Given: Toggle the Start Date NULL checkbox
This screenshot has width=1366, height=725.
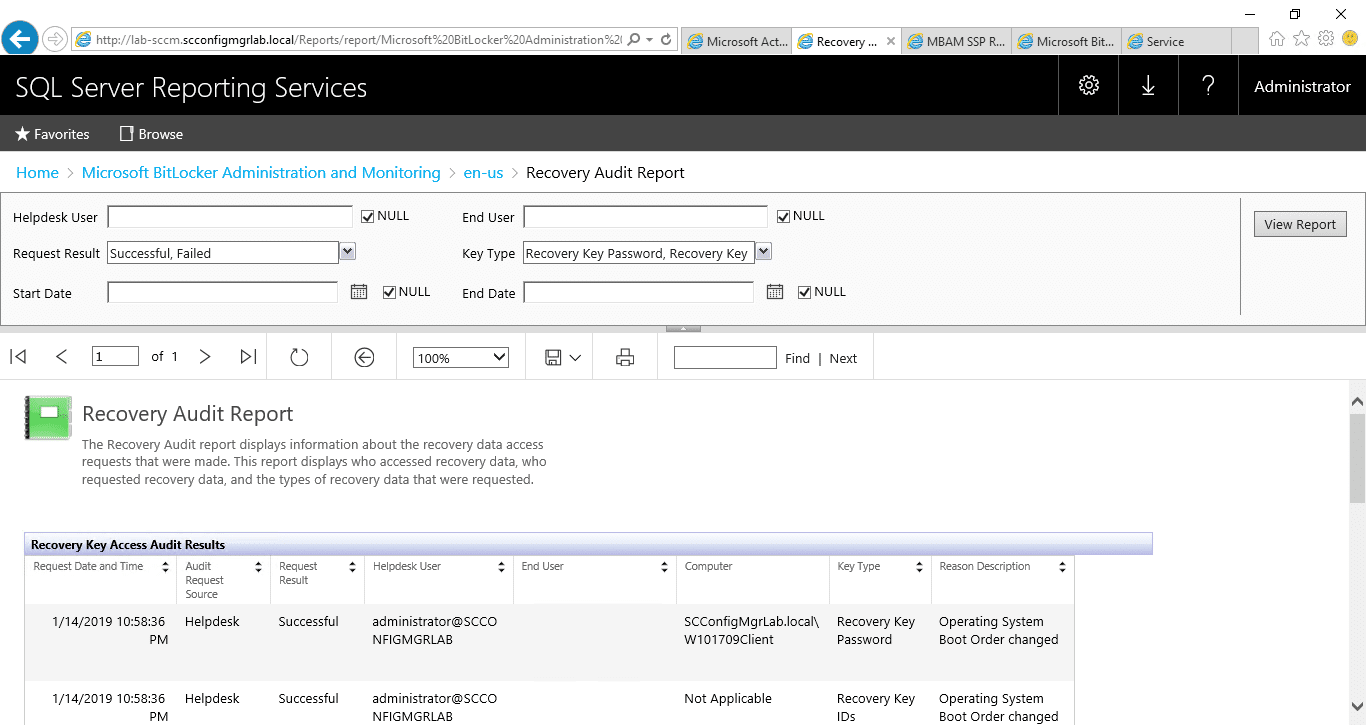Looking at the screenshot, I should coord(390,292).
